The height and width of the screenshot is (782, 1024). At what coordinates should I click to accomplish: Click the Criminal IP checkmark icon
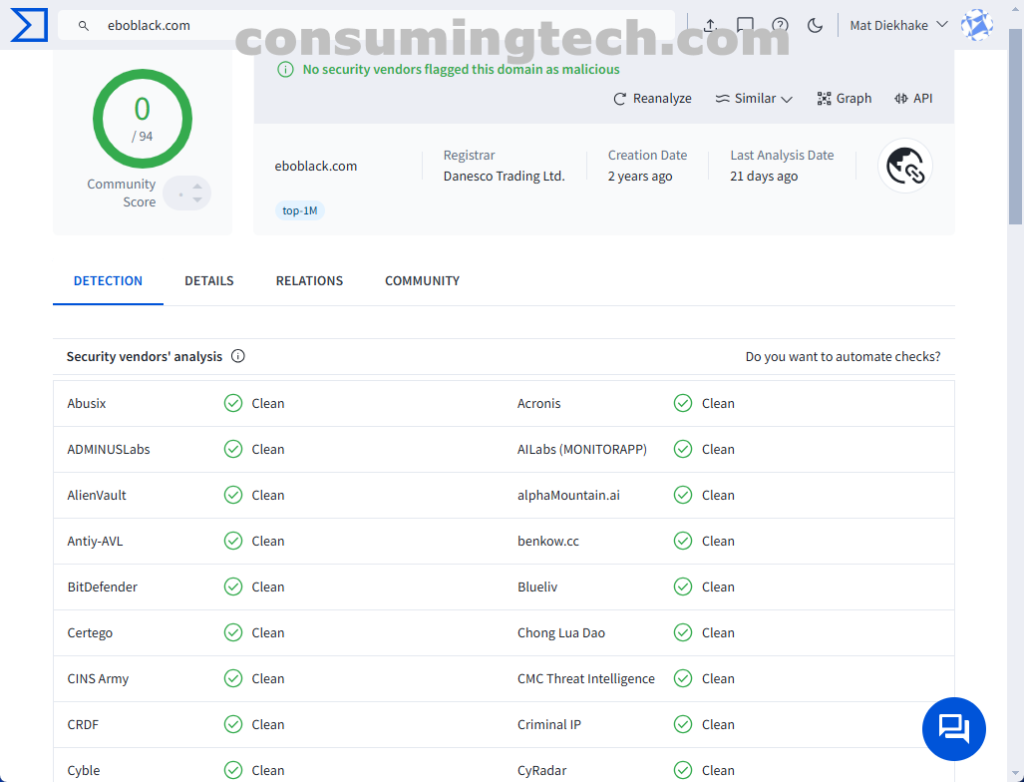coord(683,725)
